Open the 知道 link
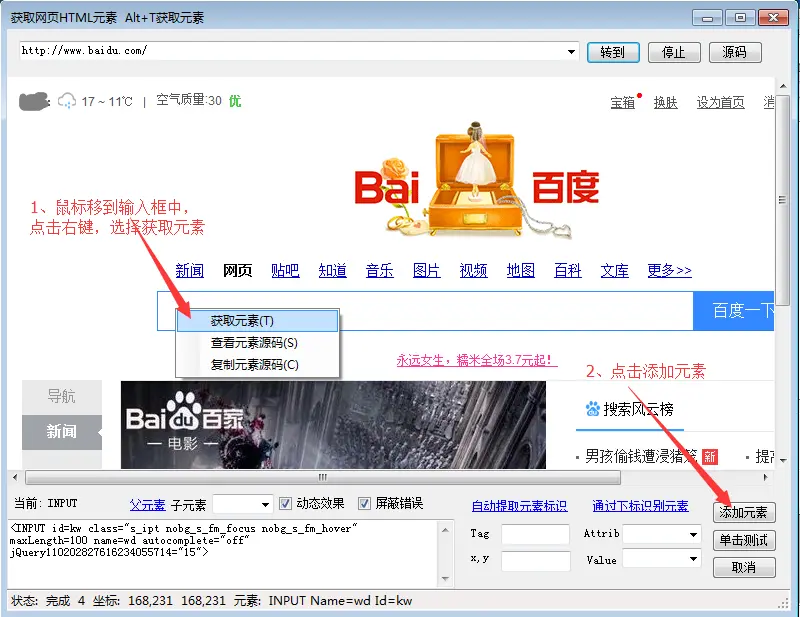 point(333,270)
